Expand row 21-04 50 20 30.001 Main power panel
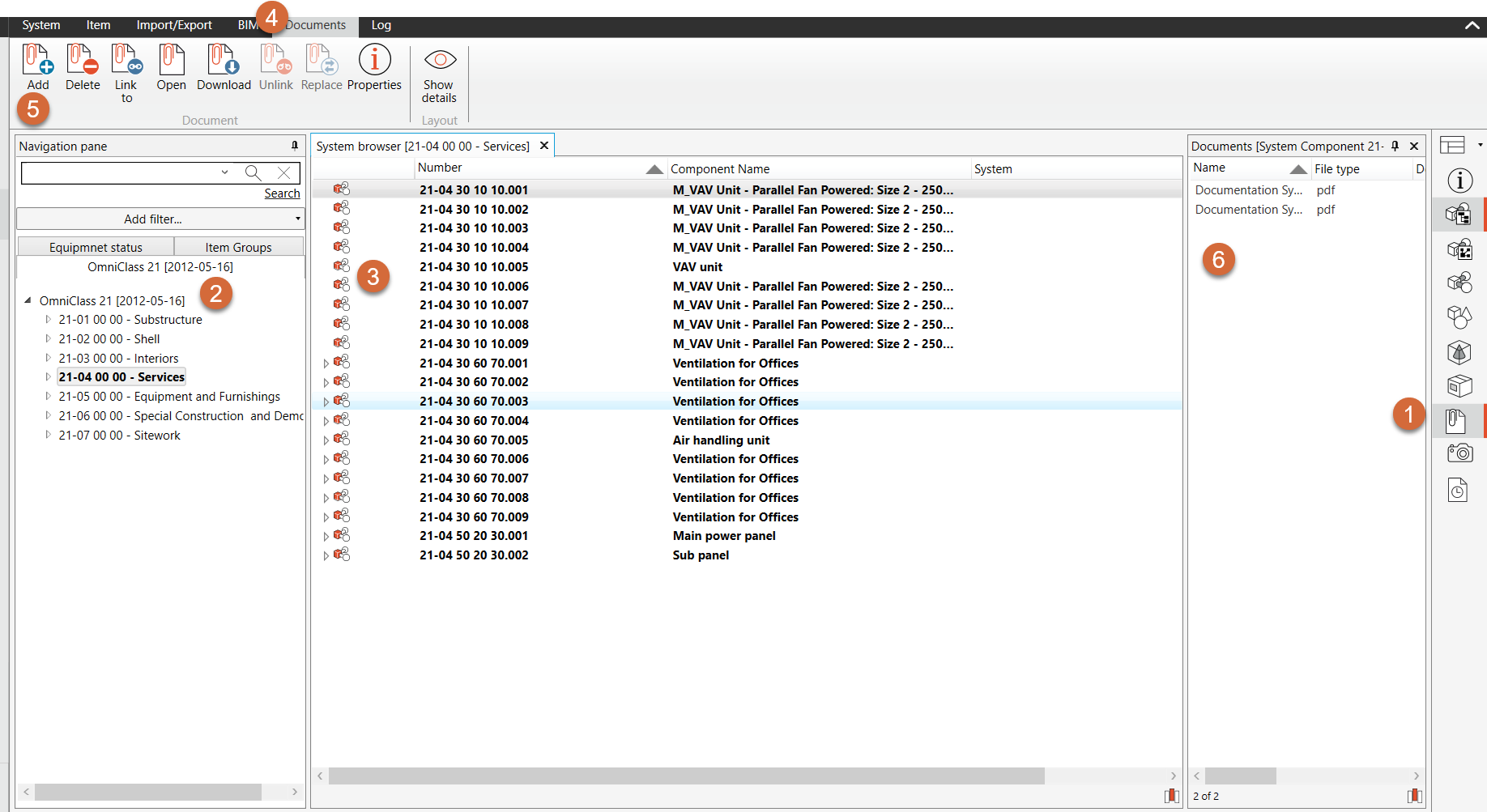This screenshot has height=812, width=1487. (x=326, y=536)
